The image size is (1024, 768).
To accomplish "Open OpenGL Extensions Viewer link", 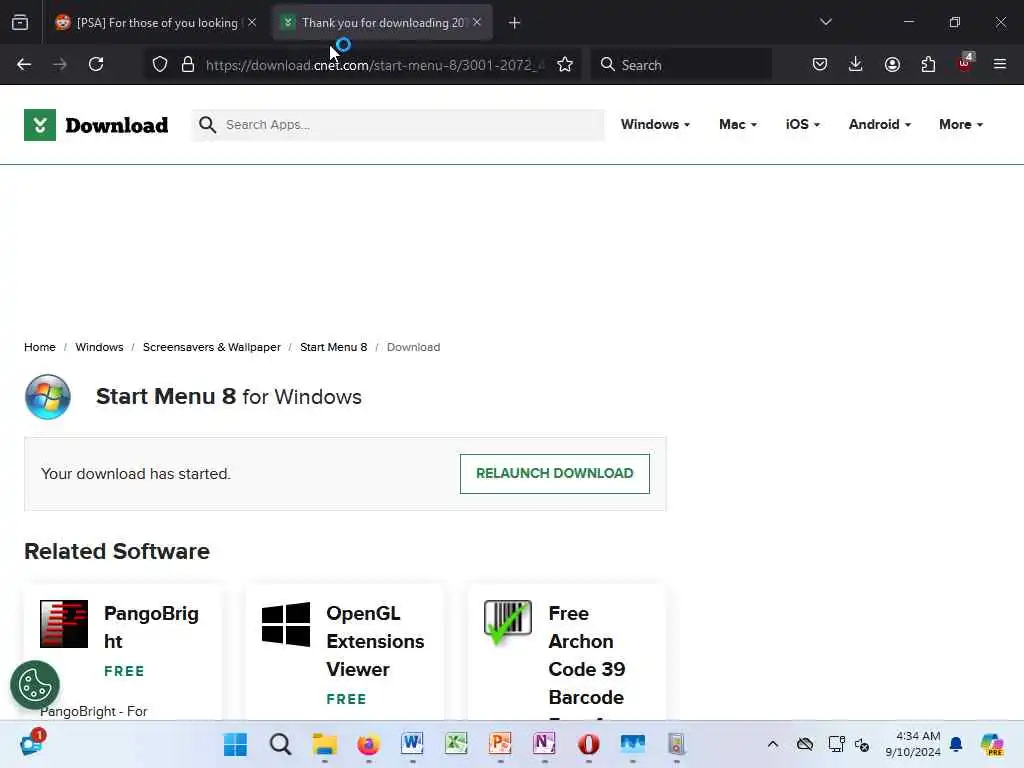I will pyautogui.click(x=375, y=641).
